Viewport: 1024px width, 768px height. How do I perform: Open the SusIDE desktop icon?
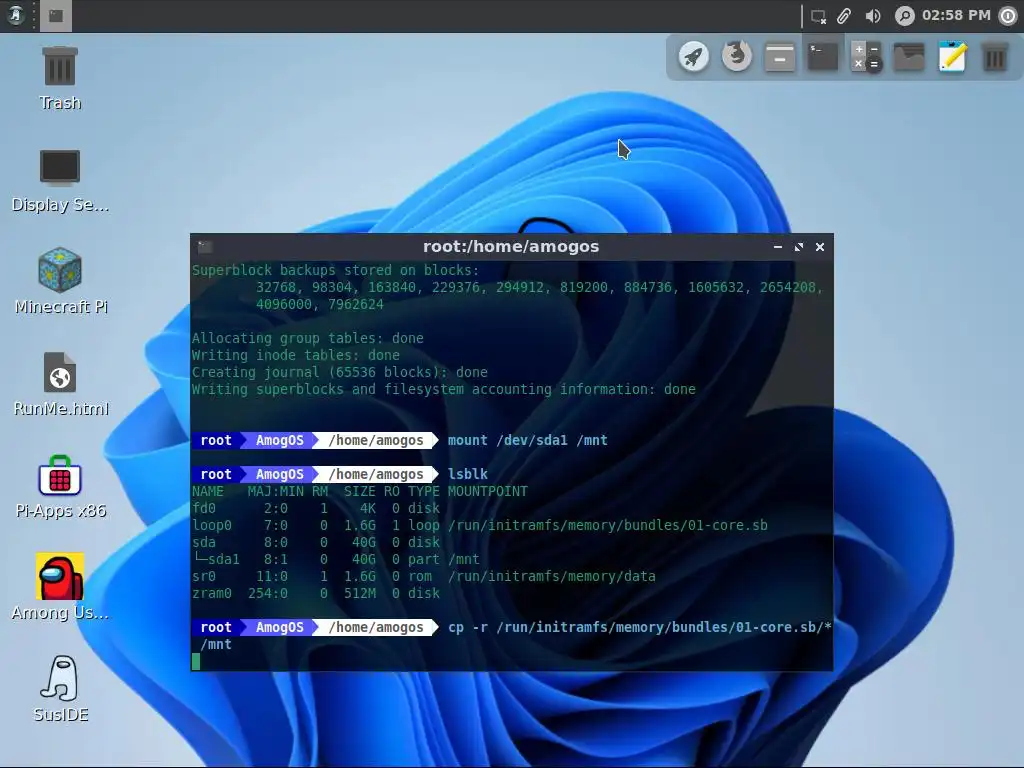point(60,690)
